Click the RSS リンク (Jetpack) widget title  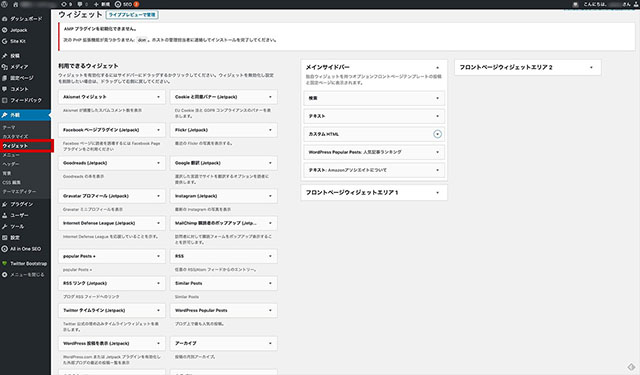coord(84,283)
